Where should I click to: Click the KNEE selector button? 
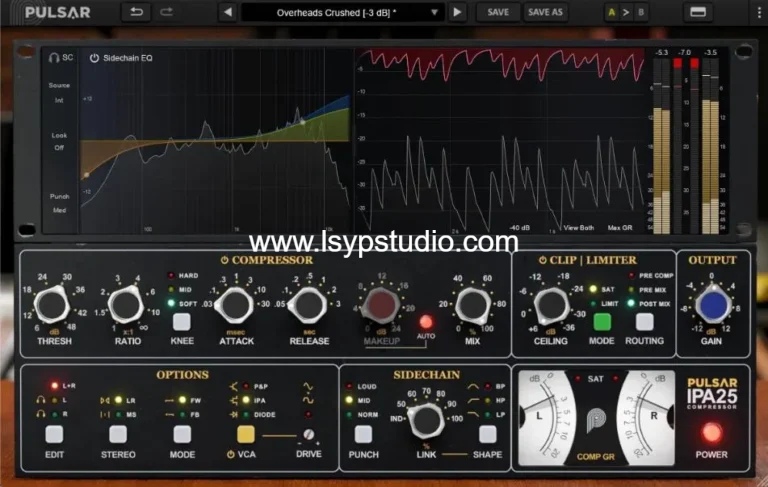pos(182,322)
